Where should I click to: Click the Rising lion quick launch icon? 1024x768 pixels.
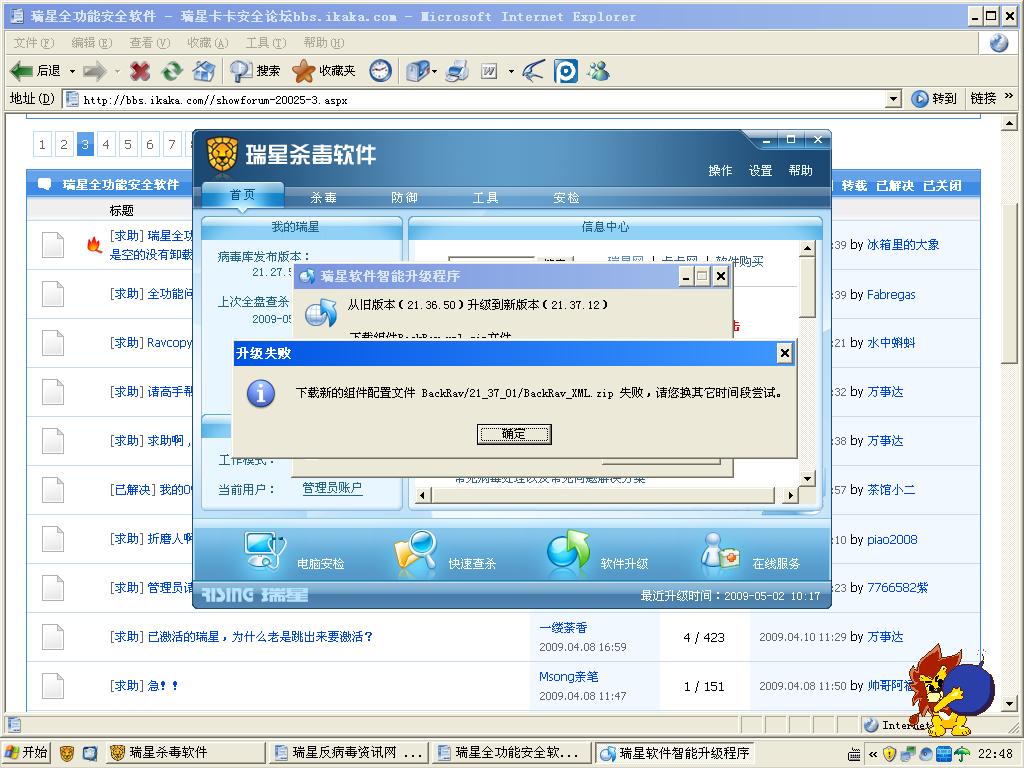[67, 753]
